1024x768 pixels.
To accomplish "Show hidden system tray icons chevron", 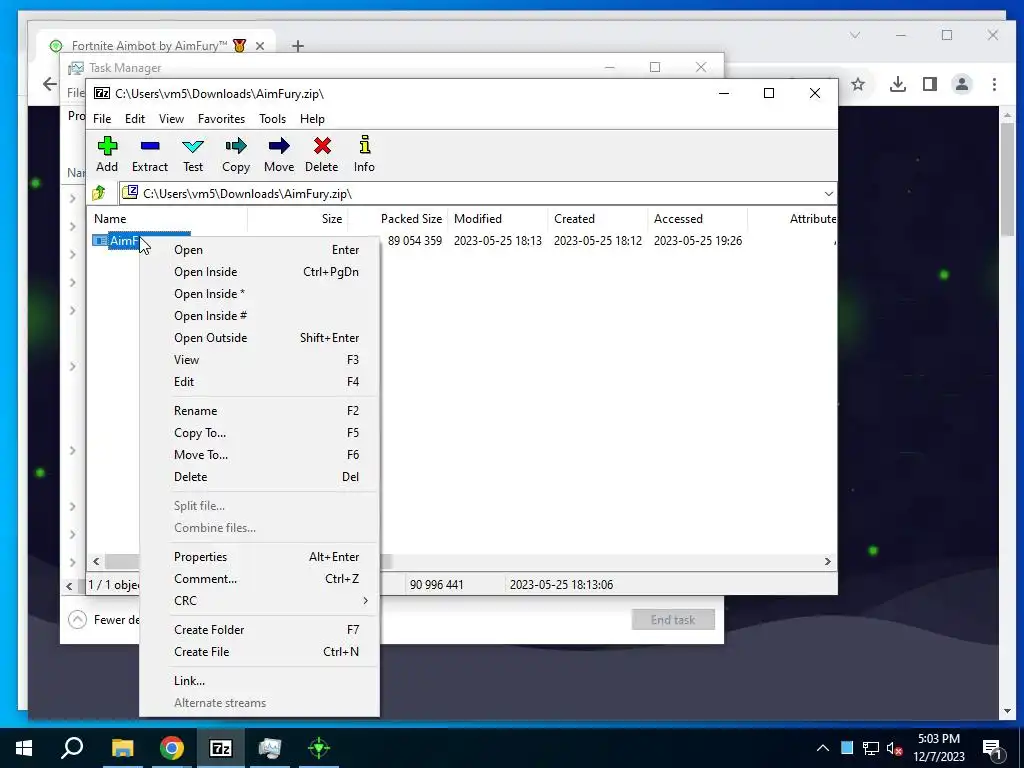I will (x=823, y=748).
